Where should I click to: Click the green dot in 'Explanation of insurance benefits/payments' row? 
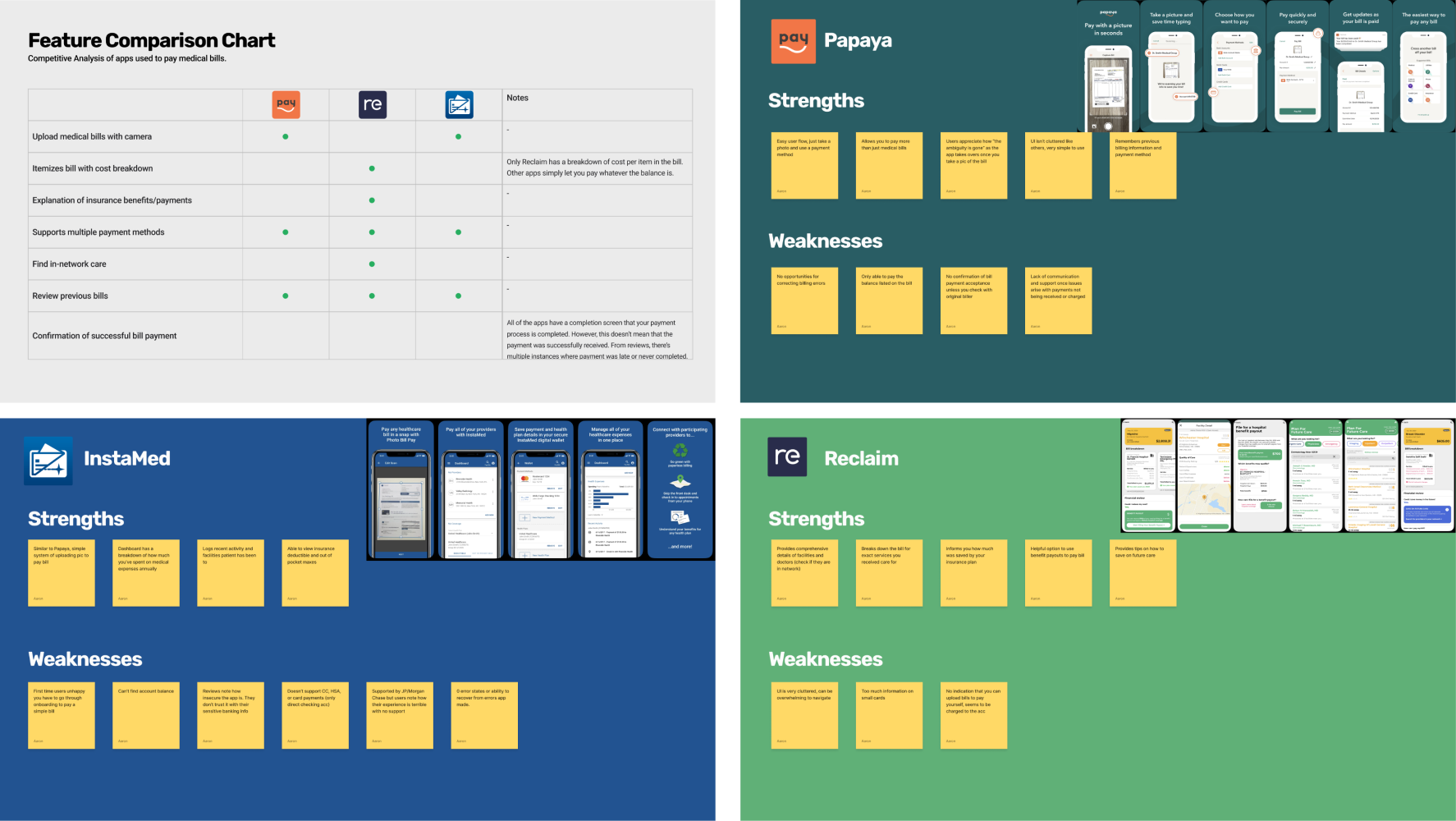[x=372, y=200]
